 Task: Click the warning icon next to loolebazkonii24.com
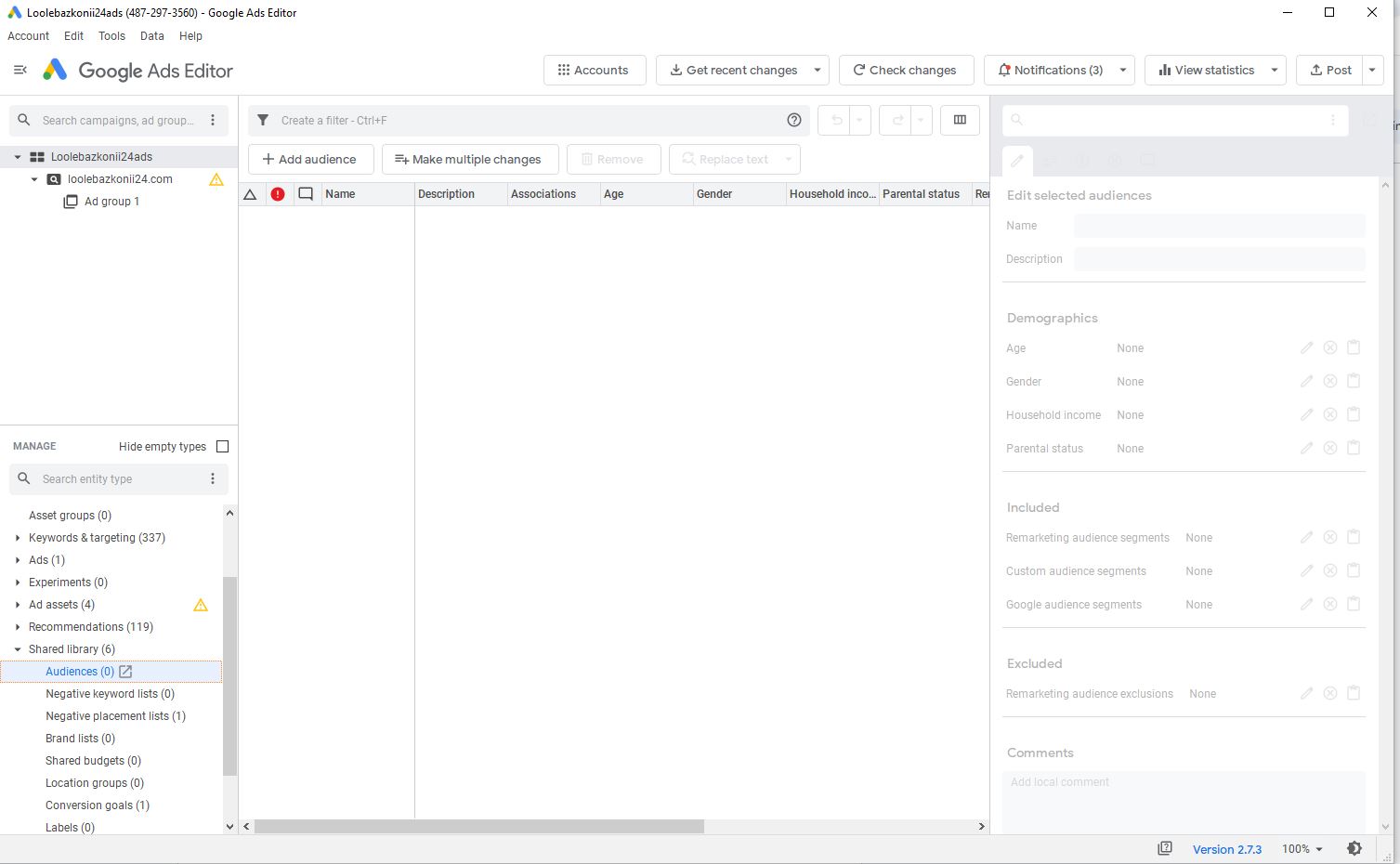click(x=216, y=179)
